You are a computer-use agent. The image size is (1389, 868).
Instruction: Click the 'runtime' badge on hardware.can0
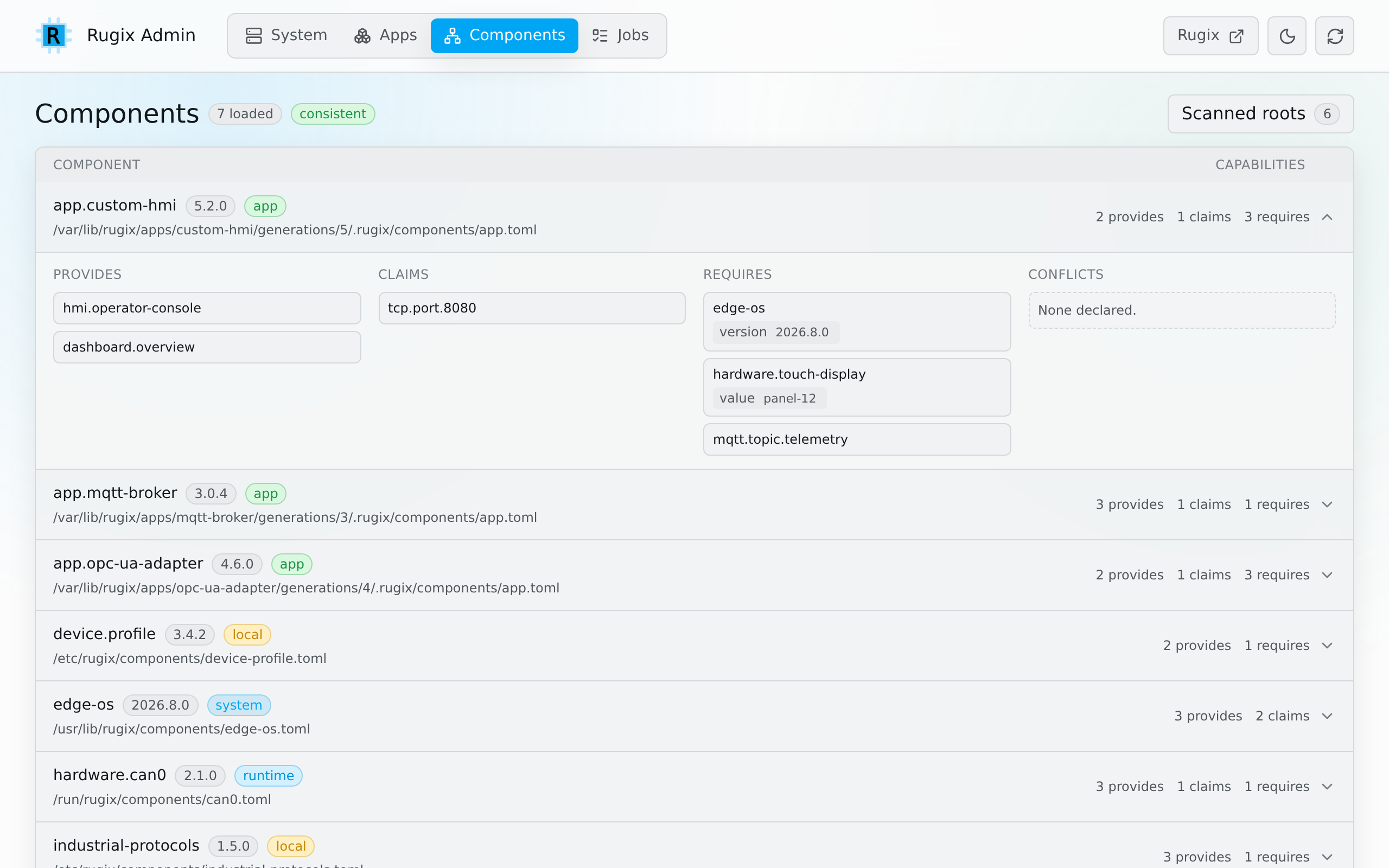269,776
